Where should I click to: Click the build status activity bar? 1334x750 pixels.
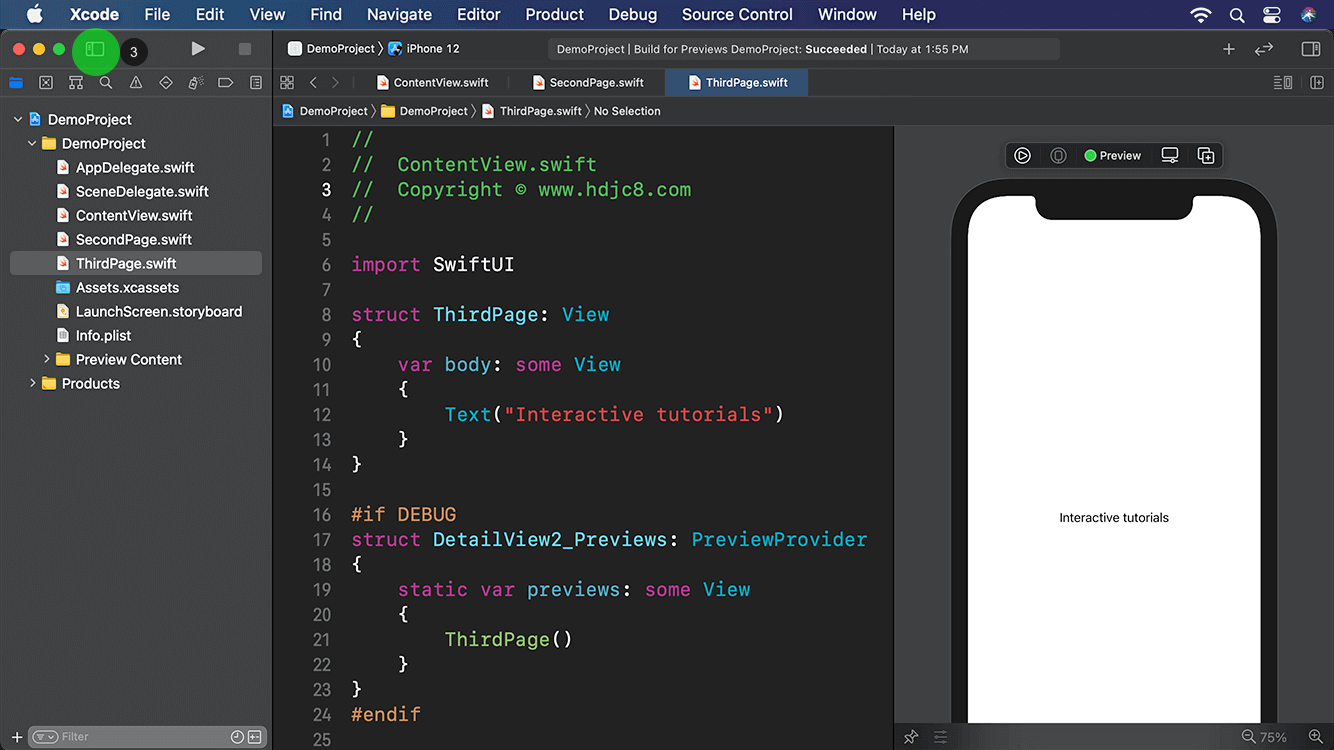tap(804, 49)
